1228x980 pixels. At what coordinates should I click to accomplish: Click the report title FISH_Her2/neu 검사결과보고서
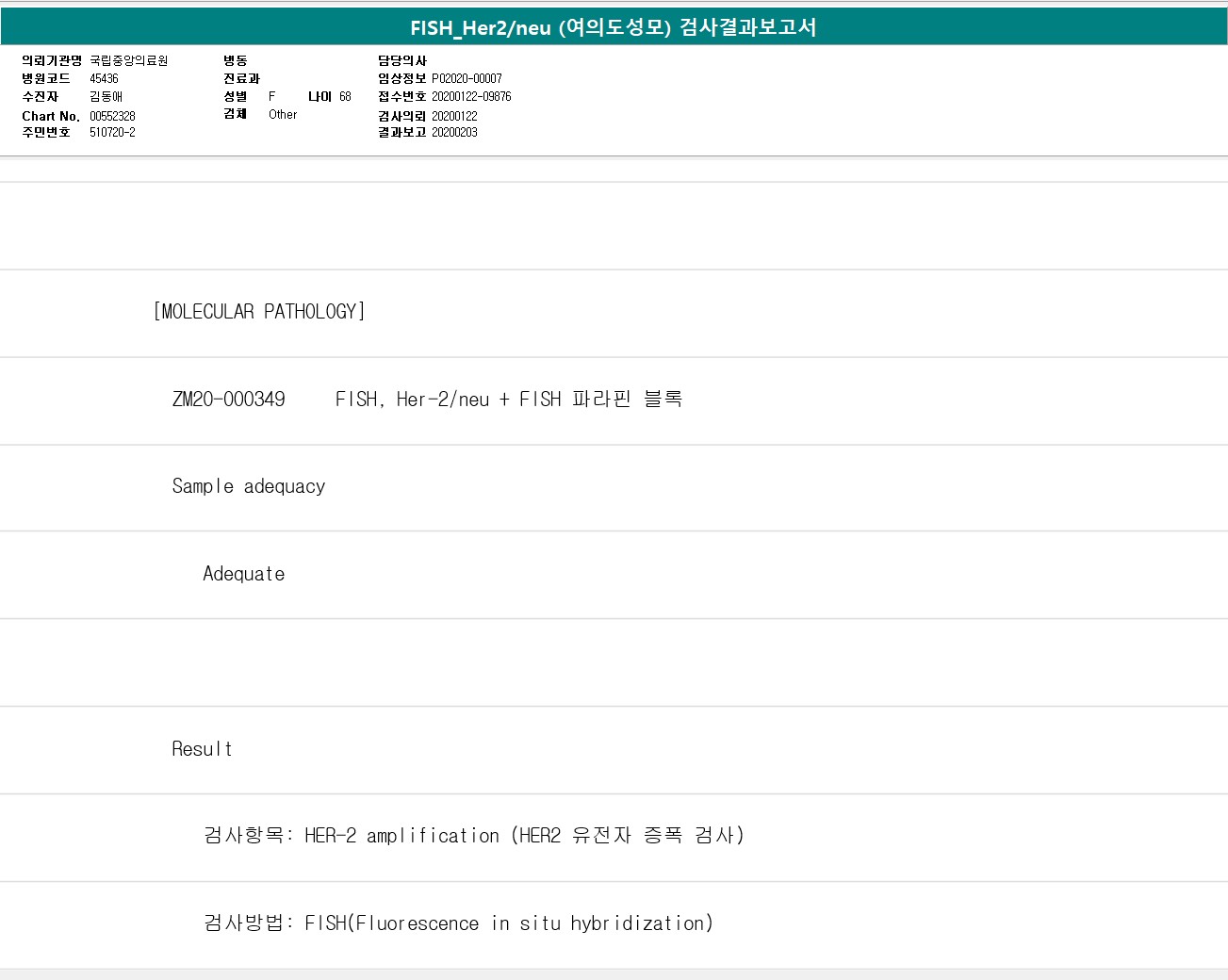pyautogui.click(x=614, y=27)
